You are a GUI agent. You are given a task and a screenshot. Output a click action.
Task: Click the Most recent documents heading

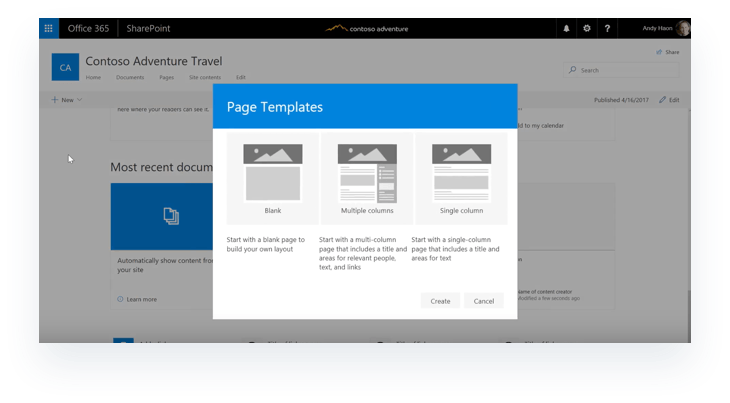[x=161, y=167]
